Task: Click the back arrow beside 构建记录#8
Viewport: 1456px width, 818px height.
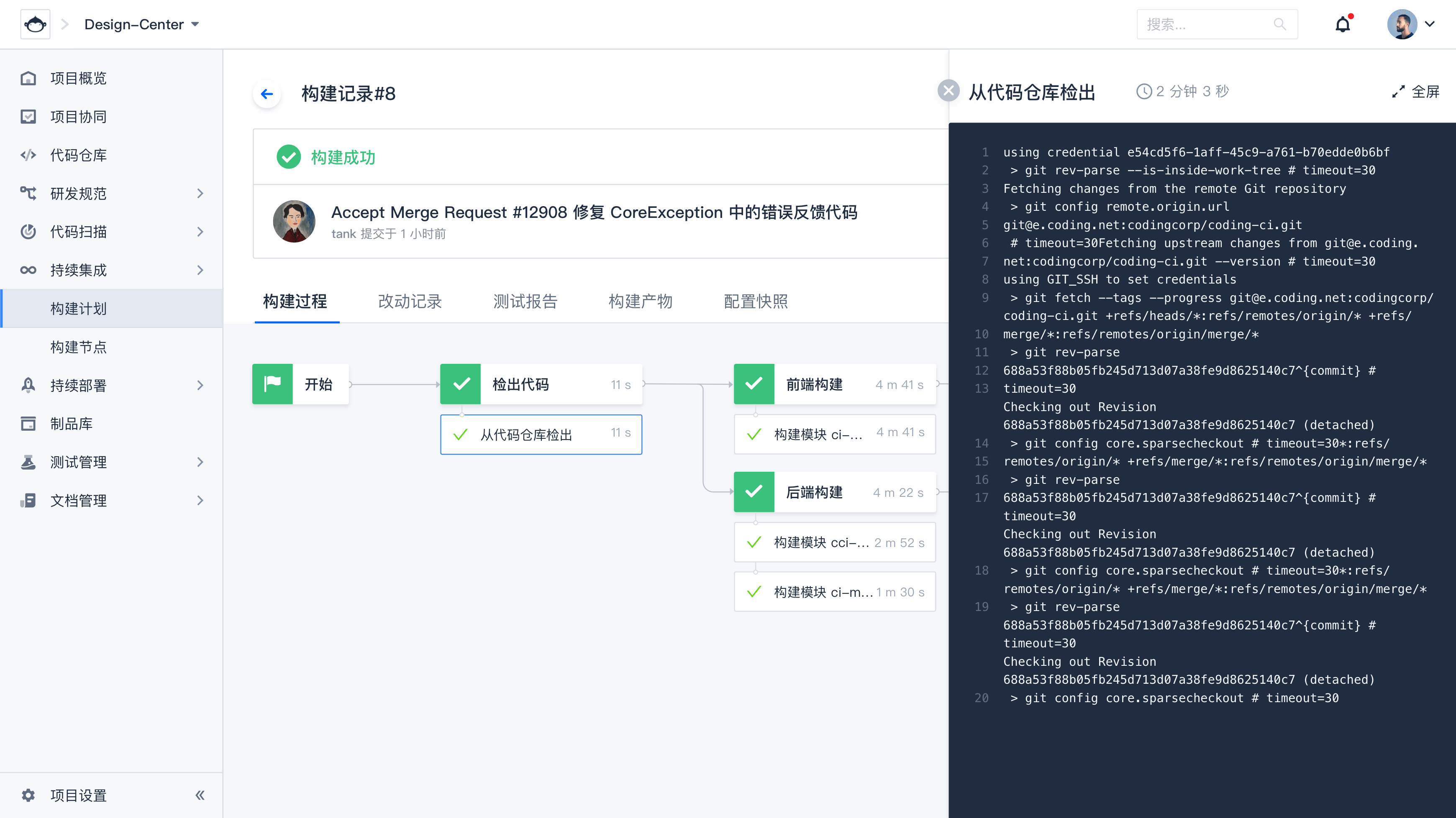Action: point(267,94)
